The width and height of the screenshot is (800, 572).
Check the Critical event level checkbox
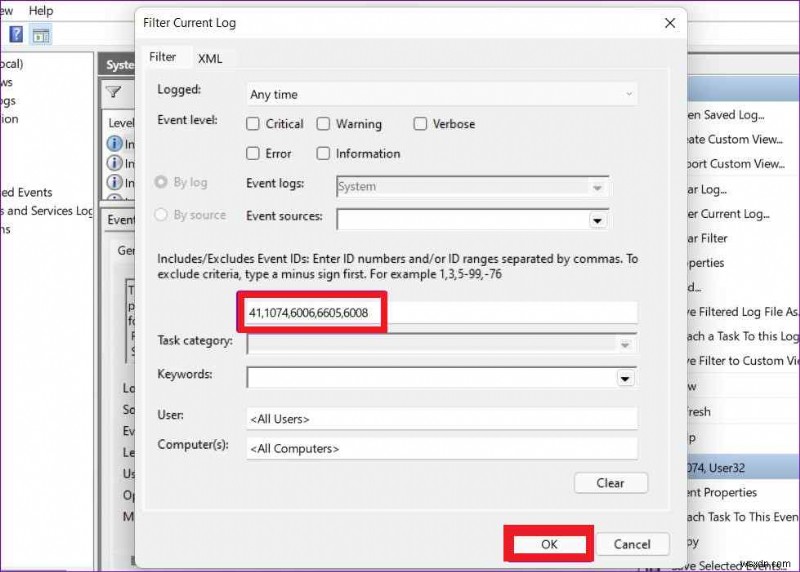(x=253, y=124)
